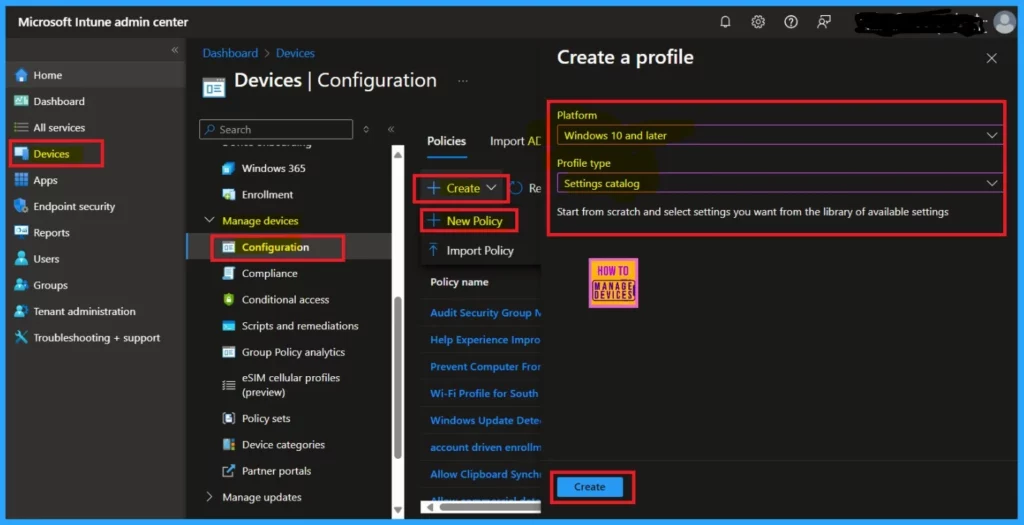Image resolution: width=1024 pixels, height=525 pixels.
Task: Collapse the left navigation with chevrons
Action: tap(174, 50)
